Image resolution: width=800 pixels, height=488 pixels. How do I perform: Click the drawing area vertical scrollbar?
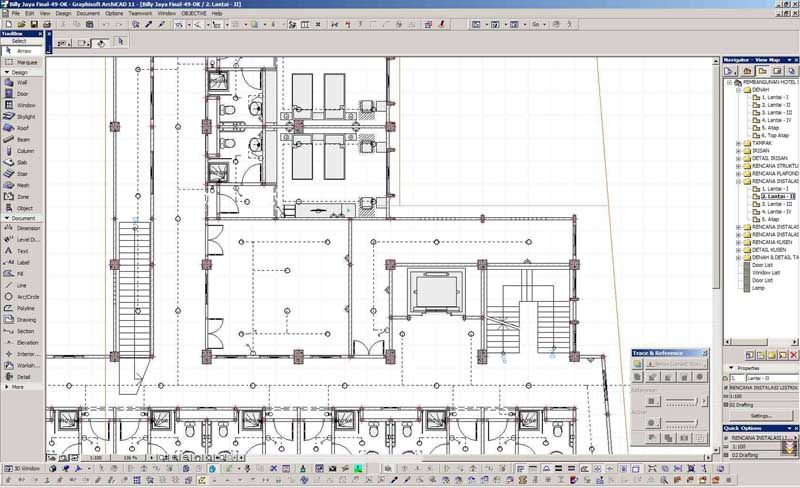click(716, 255)
